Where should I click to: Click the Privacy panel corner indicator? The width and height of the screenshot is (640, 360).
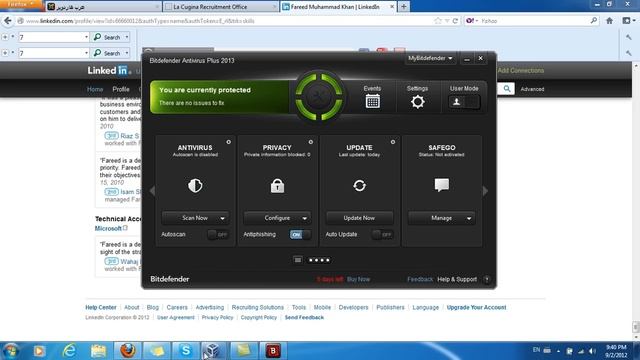(x=311, y=142)
